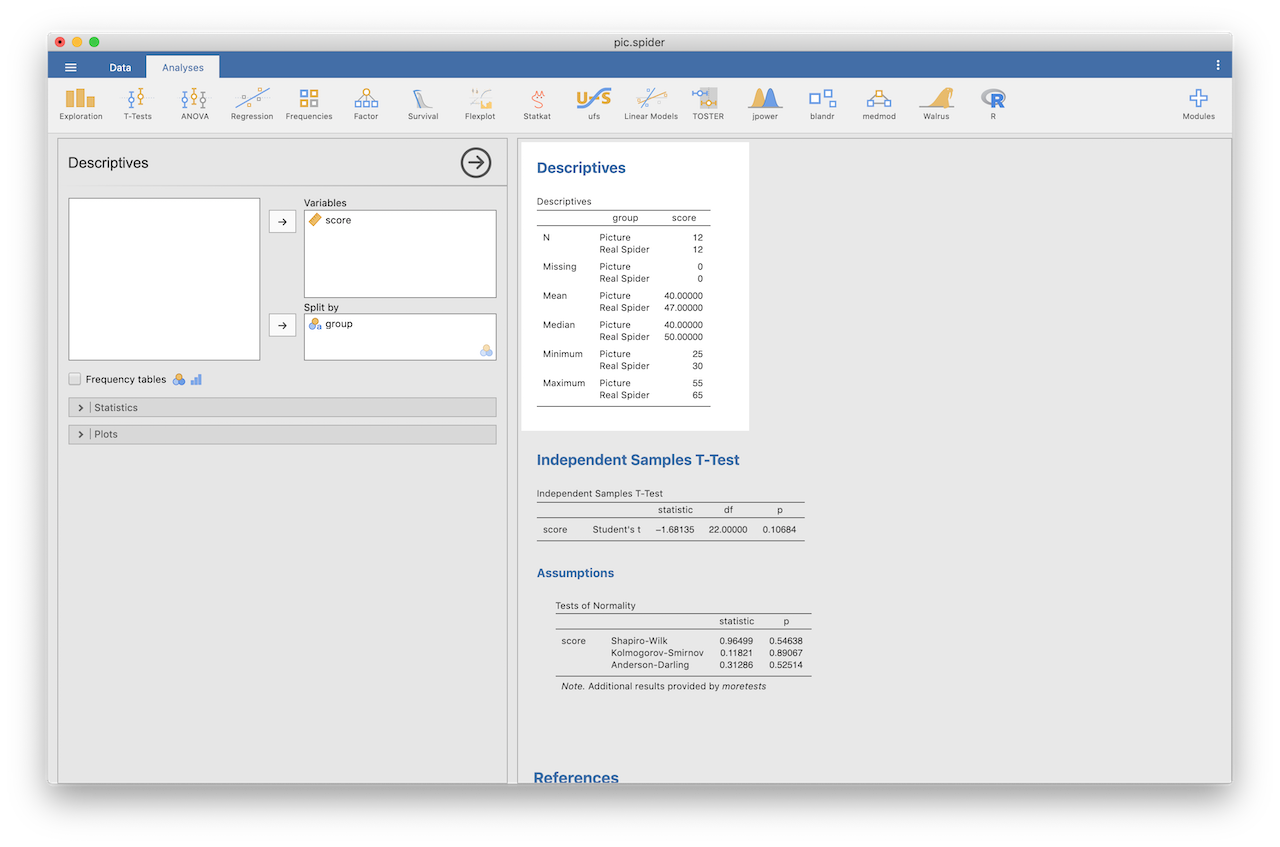Image resolution: width=1280 pixels, height=847 pixels.
Task: Collapse the options panel with circled arrow
Action: click(x=475, y=163)
